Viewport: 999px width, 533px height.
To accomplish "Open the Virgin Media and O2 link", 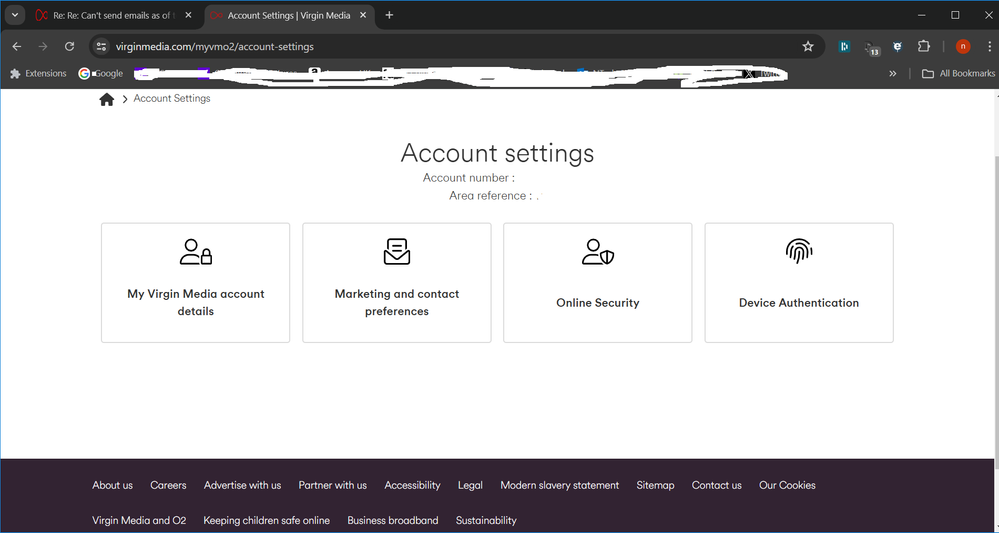I will (x=139, y=520).
